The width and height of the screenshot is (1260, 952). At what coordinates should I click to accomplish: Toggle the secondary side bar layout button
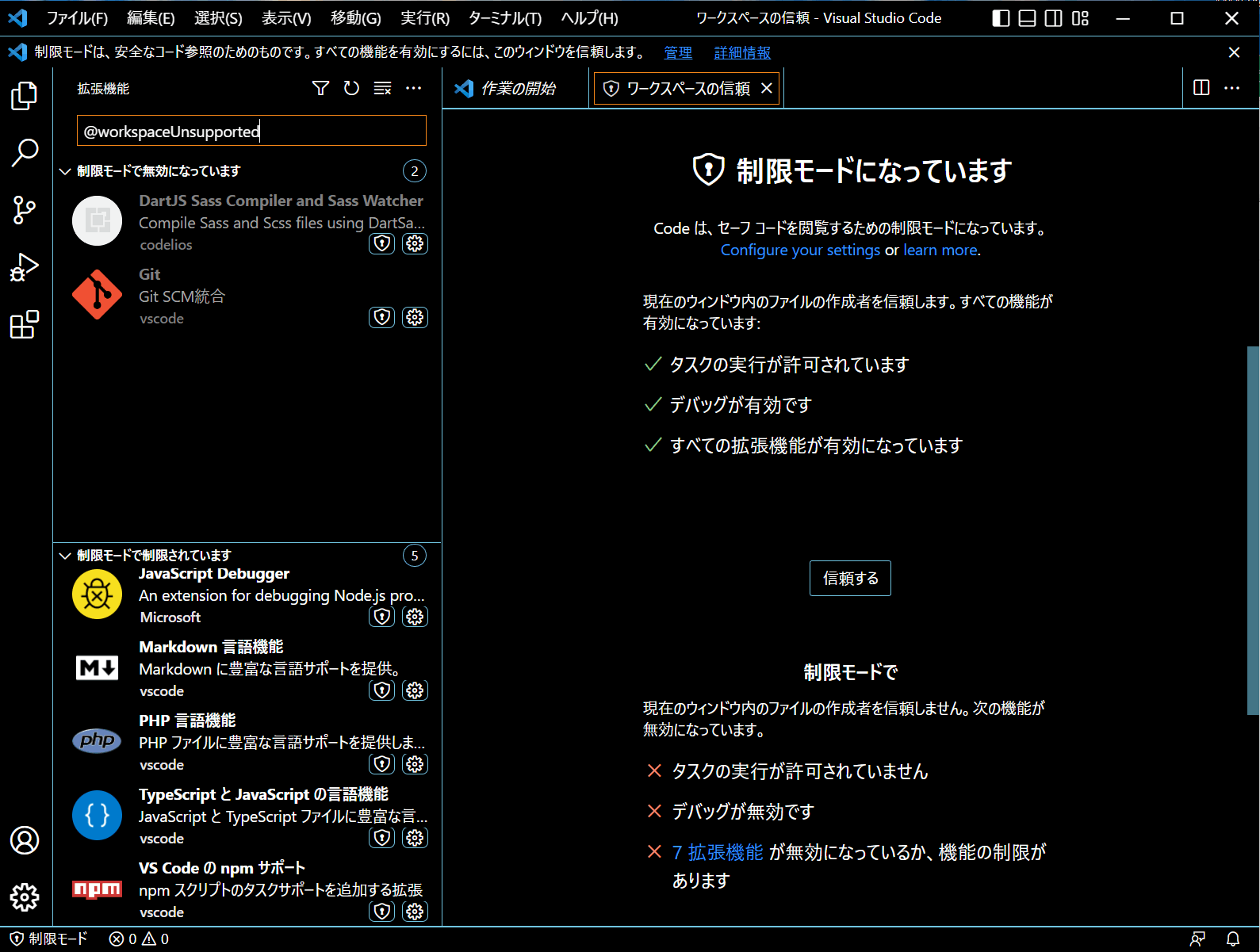click(1053, 18)
